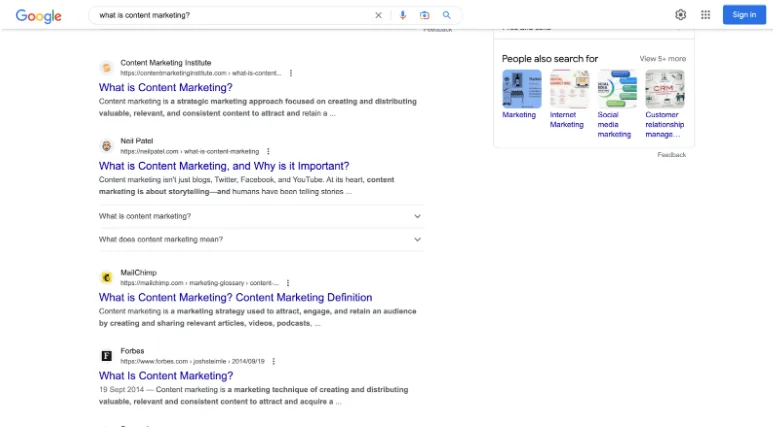The image size is (773, 442).
Task: Open search by image camera icon
Action: click(424, 15)
